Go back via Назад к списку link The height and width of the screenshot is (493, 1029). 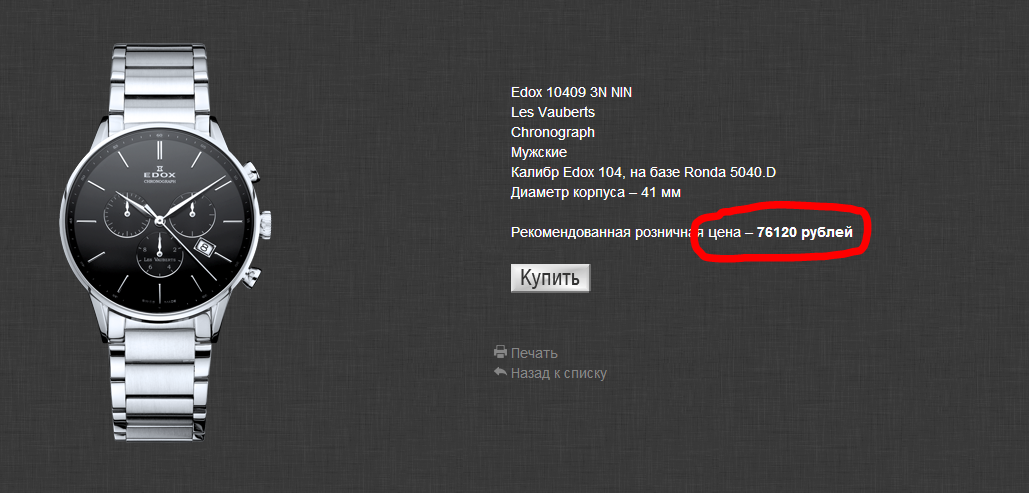tap(558, 373)
